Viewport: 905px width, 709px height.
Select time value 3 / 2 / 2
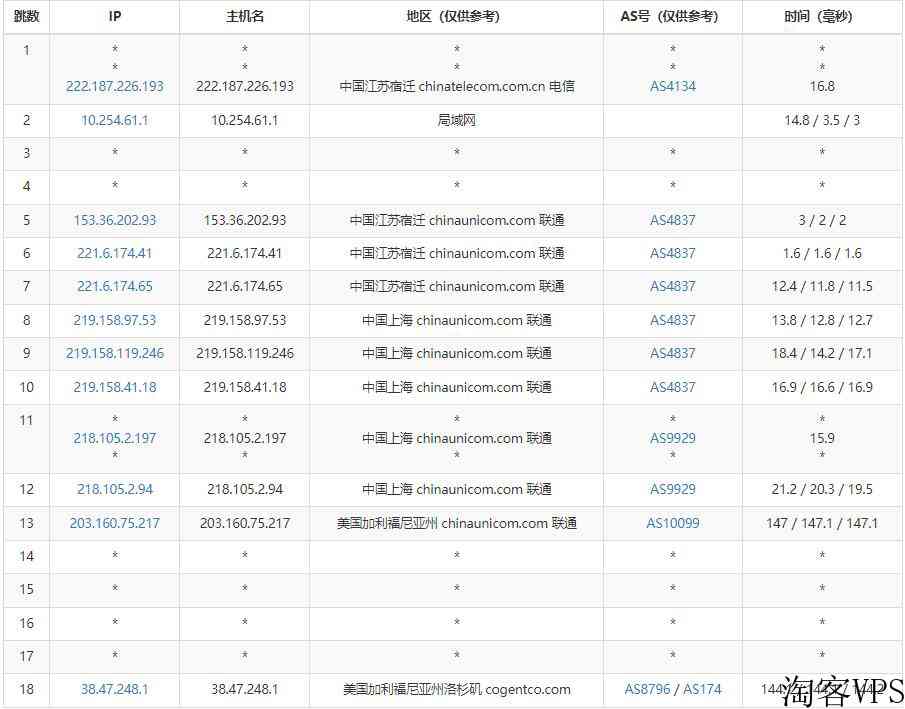[x=822, y=221]
